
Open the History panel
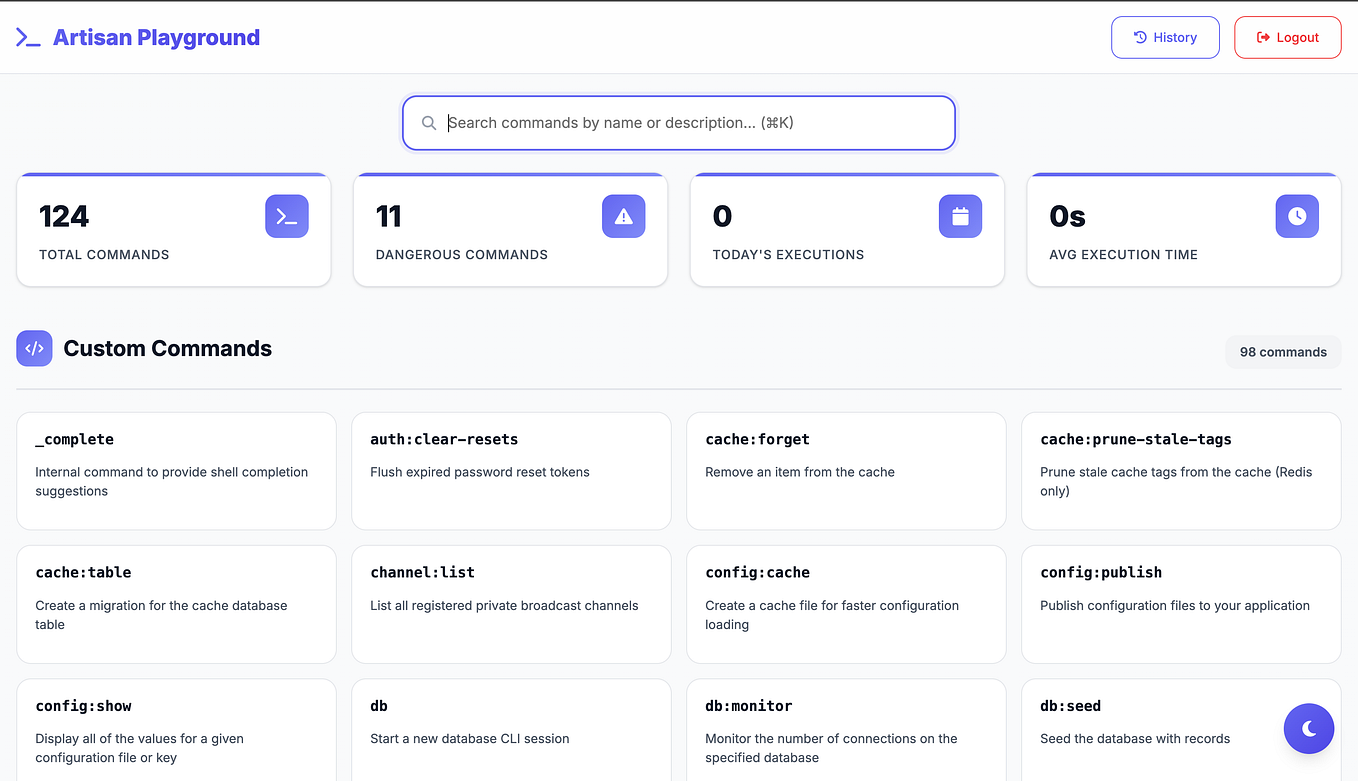[x=1165, y=36]
